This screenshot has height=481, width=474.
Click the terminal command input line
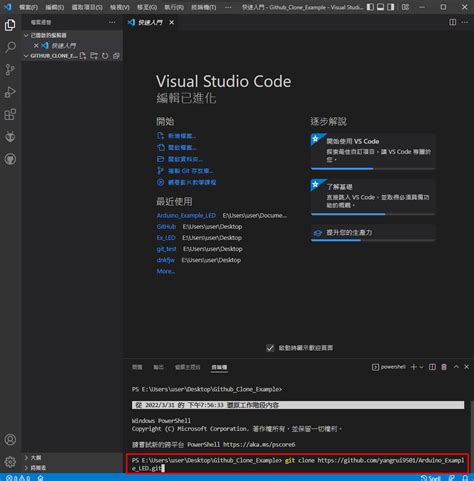click(298, 464)
